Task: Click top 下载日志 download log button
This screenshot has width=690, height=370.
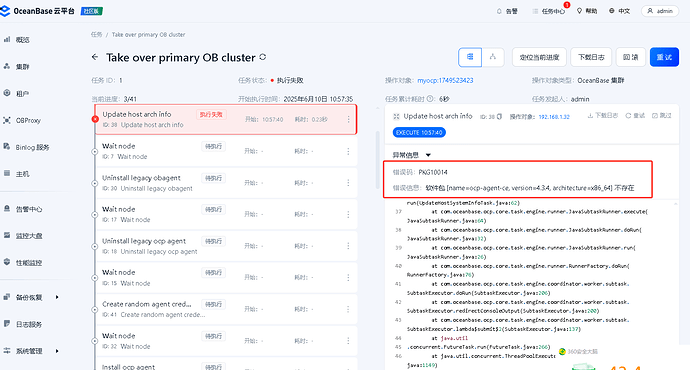Action: click(x=591, y=57)
